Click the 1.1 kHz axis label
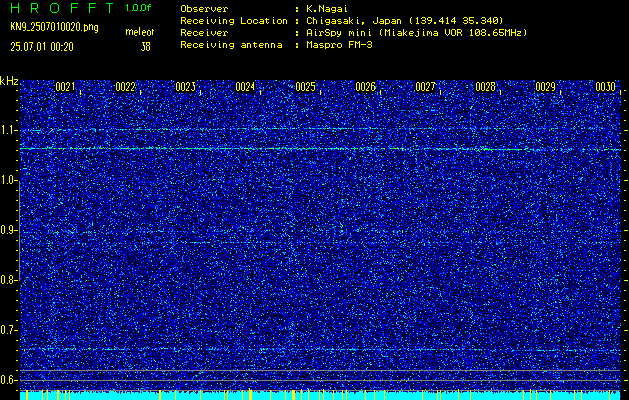The width and height of the screenshot is (629, 400). pyautogui.click(x=8, y=130)
